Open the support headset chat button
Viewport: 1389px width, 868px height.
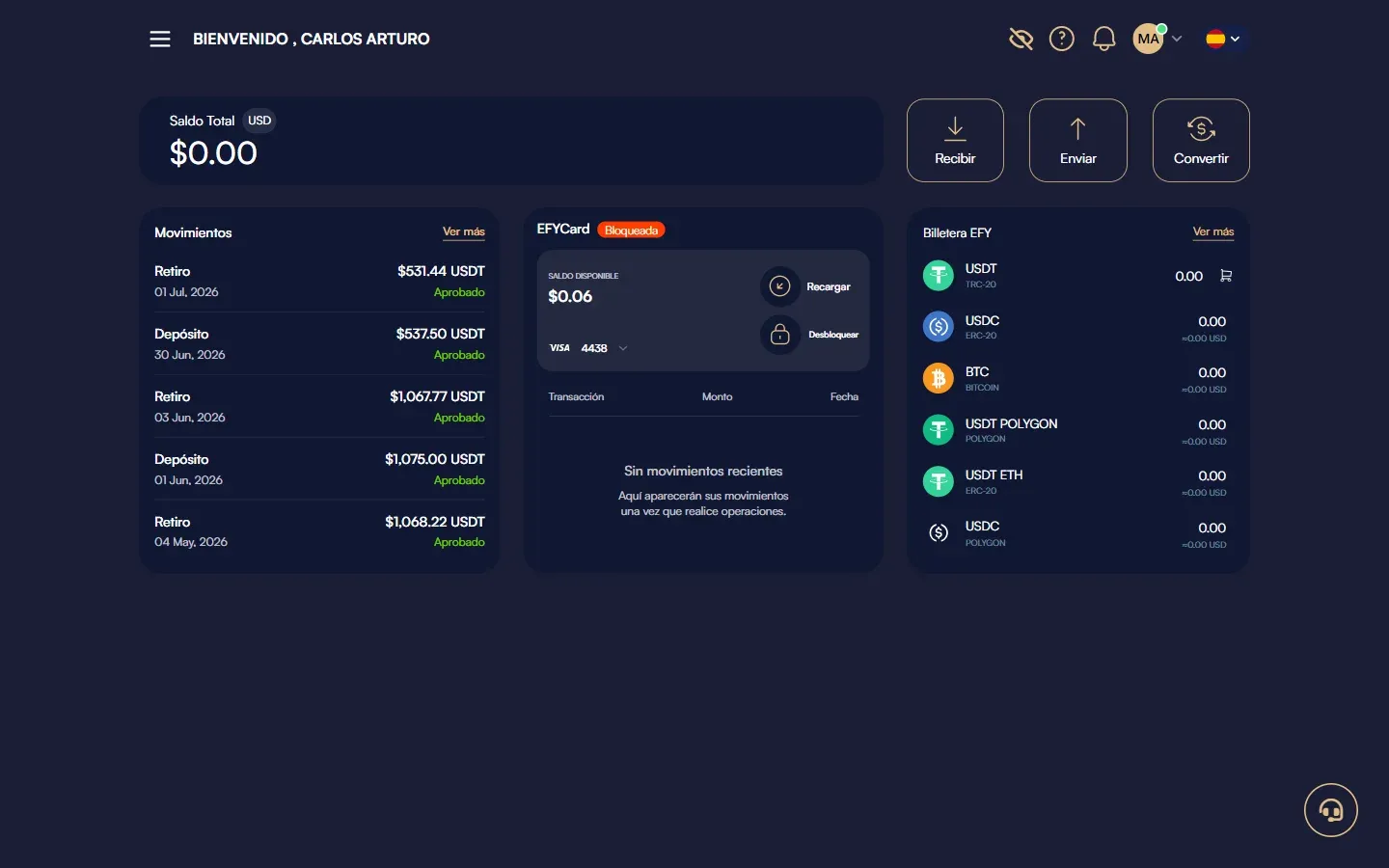coord(1331,810)
